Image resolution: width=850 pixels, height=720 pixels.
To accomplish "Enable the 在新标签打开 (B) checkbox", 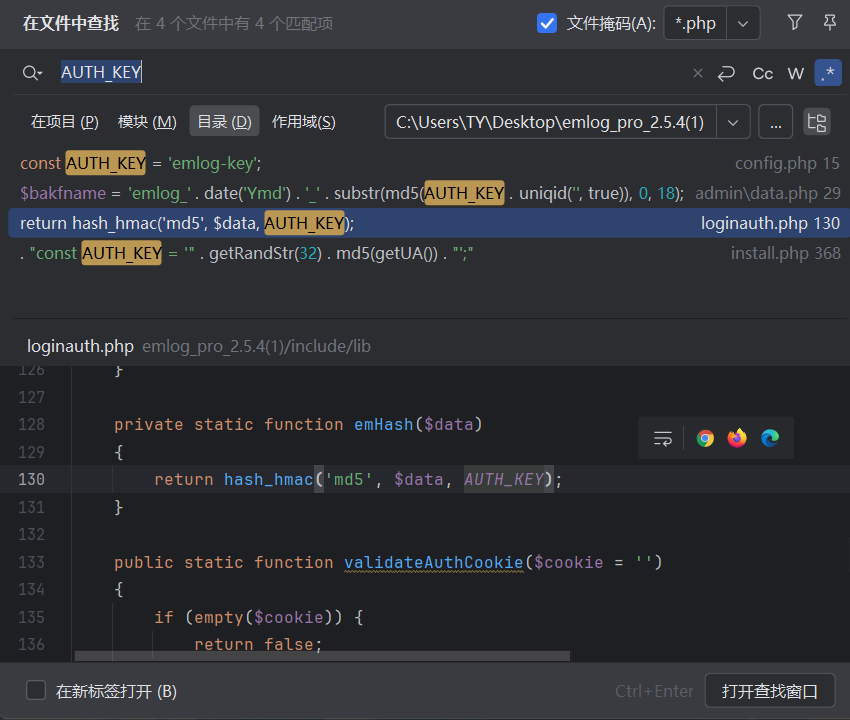I will [36, 691].
